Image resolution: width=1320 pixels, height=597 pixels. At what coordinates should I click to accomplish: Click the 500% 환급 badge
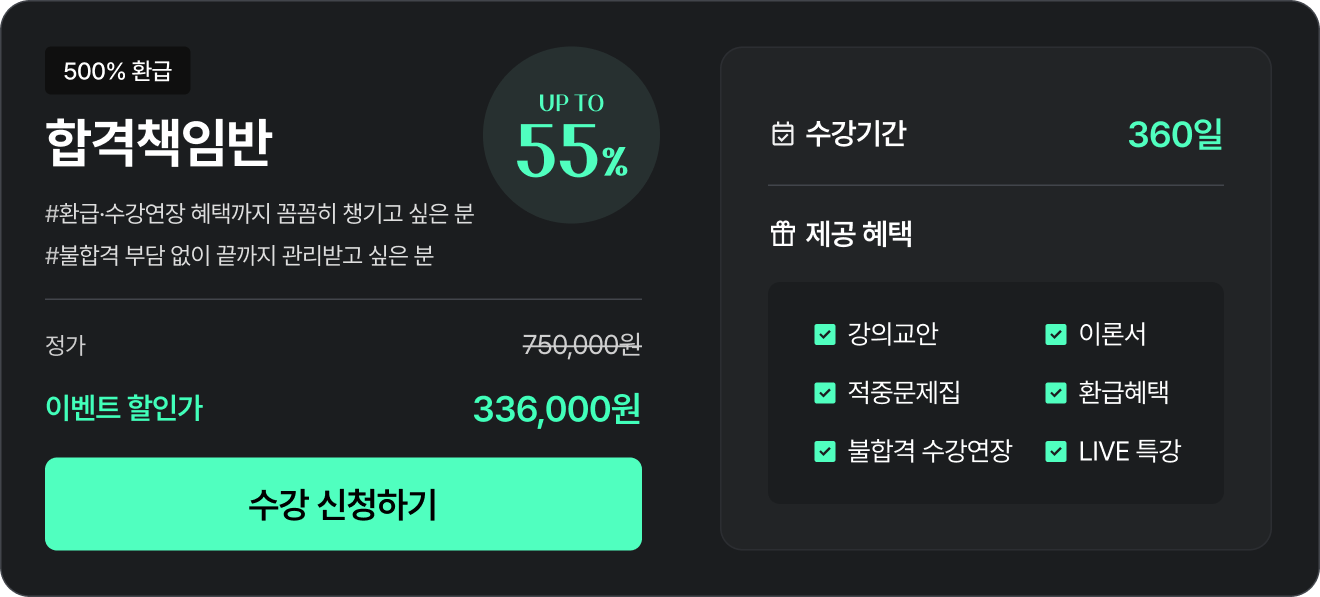click(x=118, y=71)
